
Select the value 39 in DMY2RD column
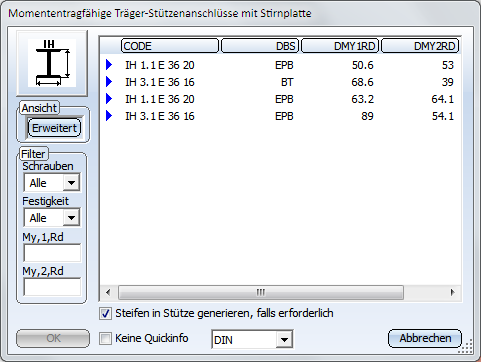[448, 82]
